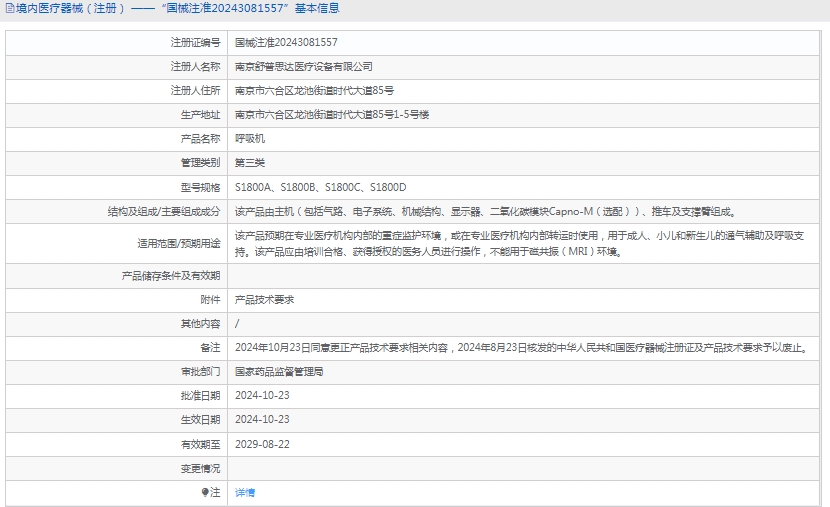Click management category value 第三类
Viewport: 830px width, 507px height.
pos(249,162)
